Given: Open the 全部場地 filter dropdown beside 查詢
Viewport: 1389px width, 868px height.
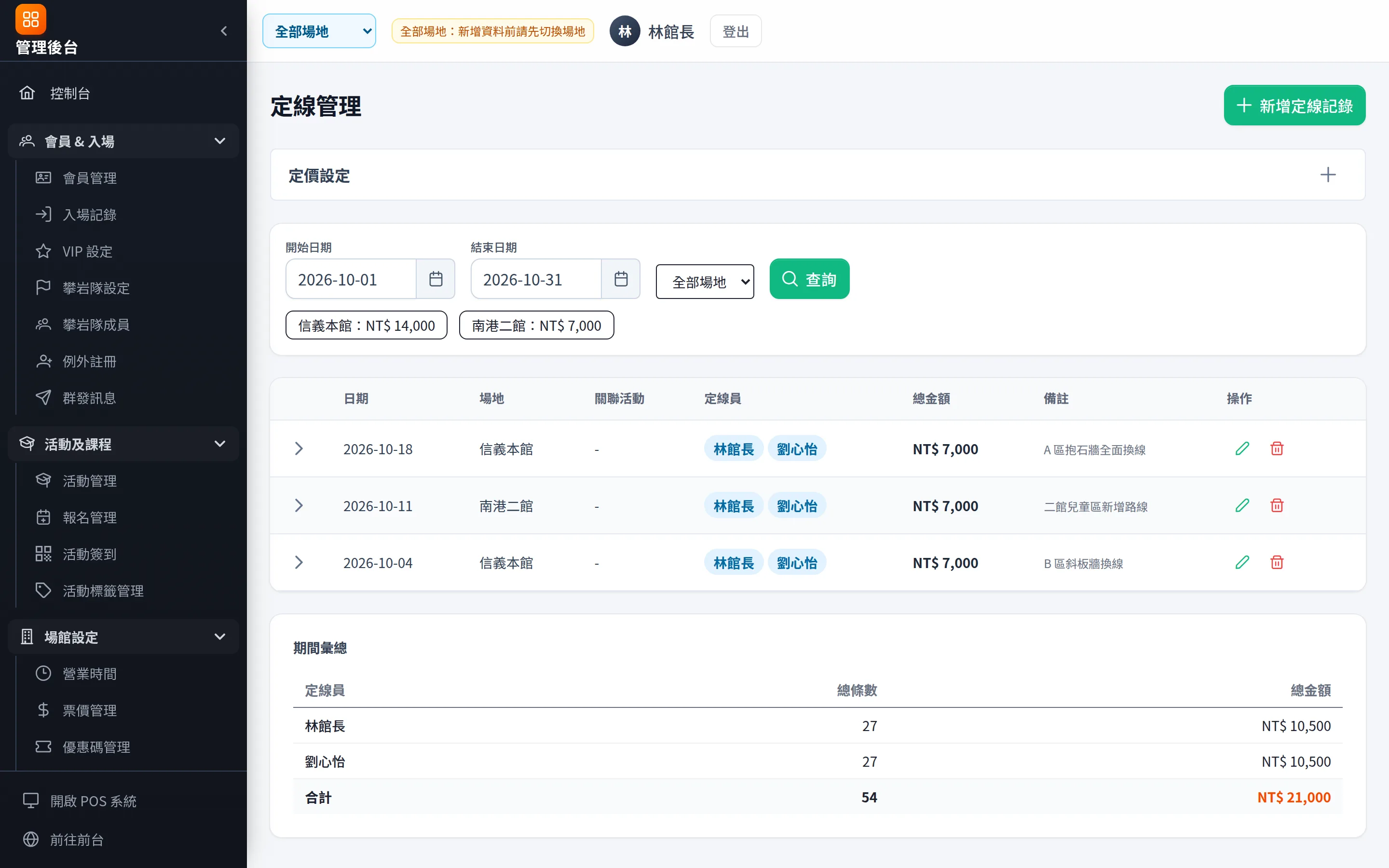Looking at the screenshot, I should (705, 282).
